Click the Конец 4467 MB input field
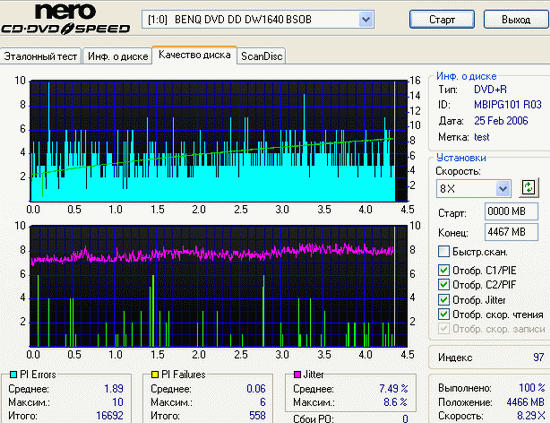Screen dimensions: 550x423 [x=511, y=232]
